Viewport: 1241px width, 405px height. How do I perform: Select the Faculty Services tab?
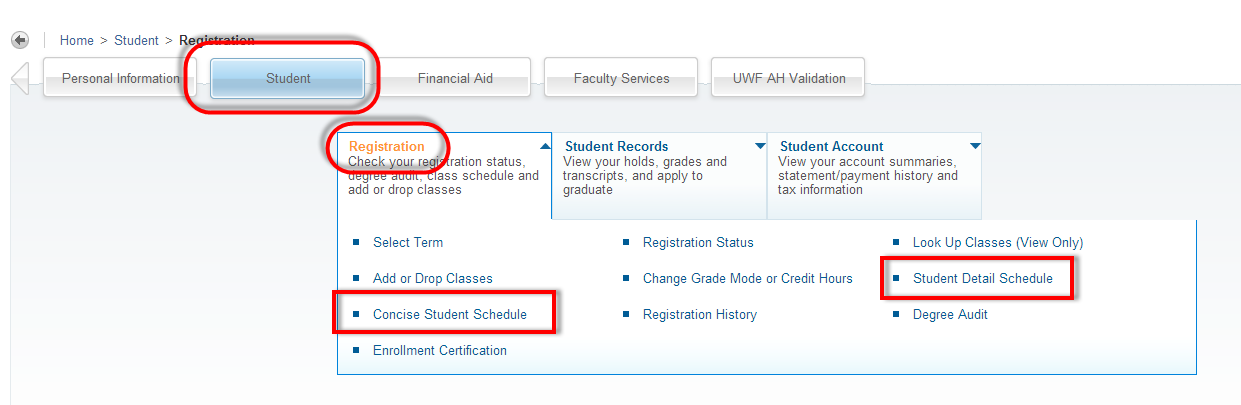pyautogui.click(x=621, y=78)
